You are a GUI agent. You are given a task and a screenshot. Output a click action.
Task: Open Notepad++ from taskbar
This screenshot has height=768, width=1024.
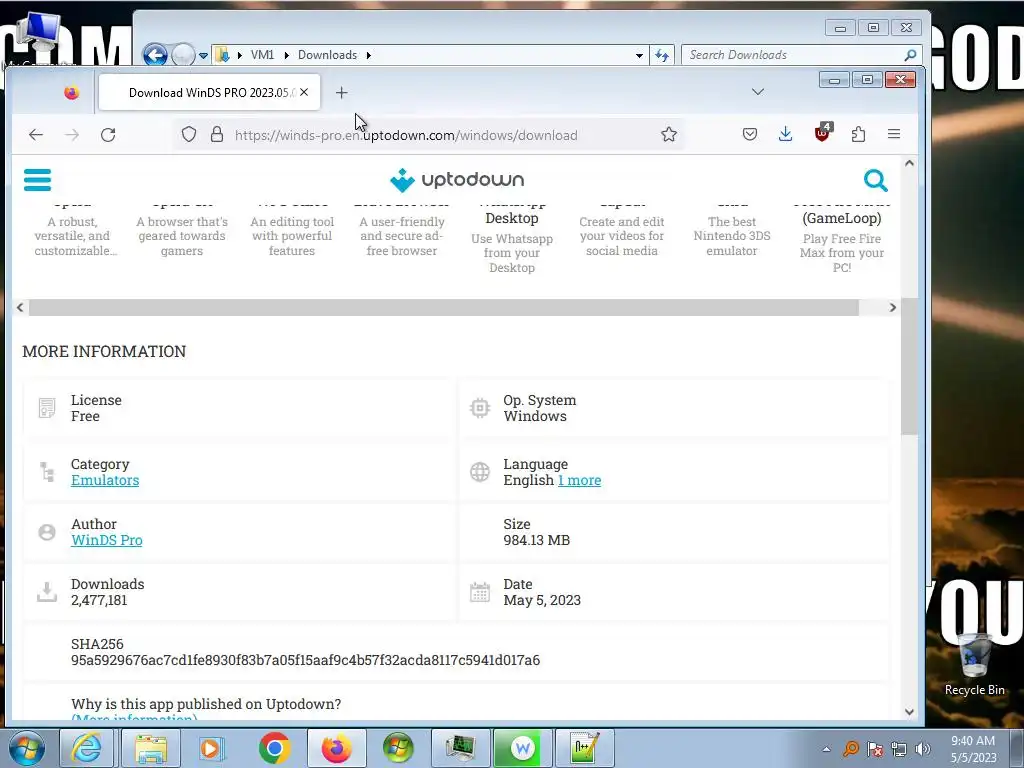583,748
